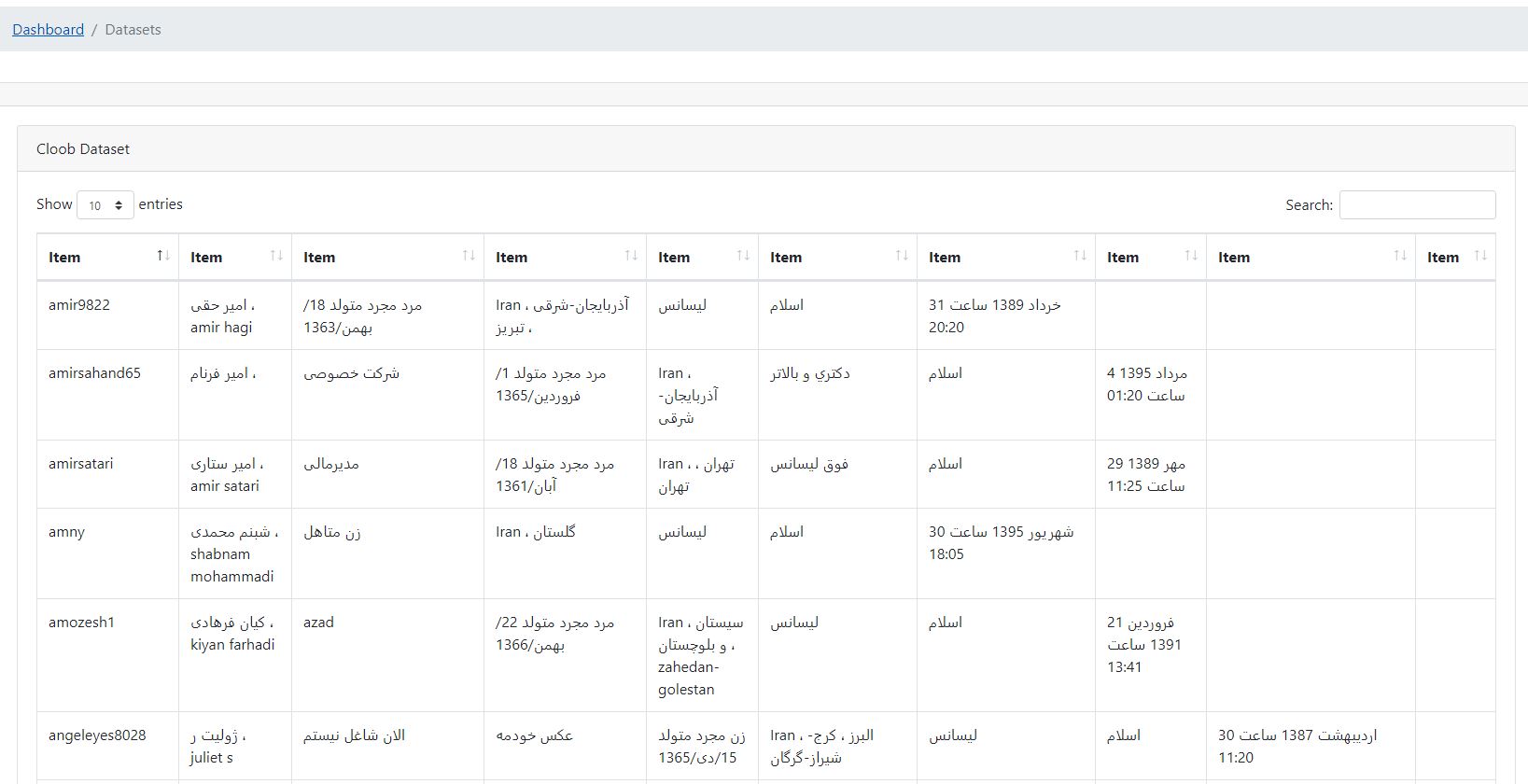Viewport: 1528px width, 784px height.
Task: Open the Dashboard breadcrumb link
Action: [49, 30]
